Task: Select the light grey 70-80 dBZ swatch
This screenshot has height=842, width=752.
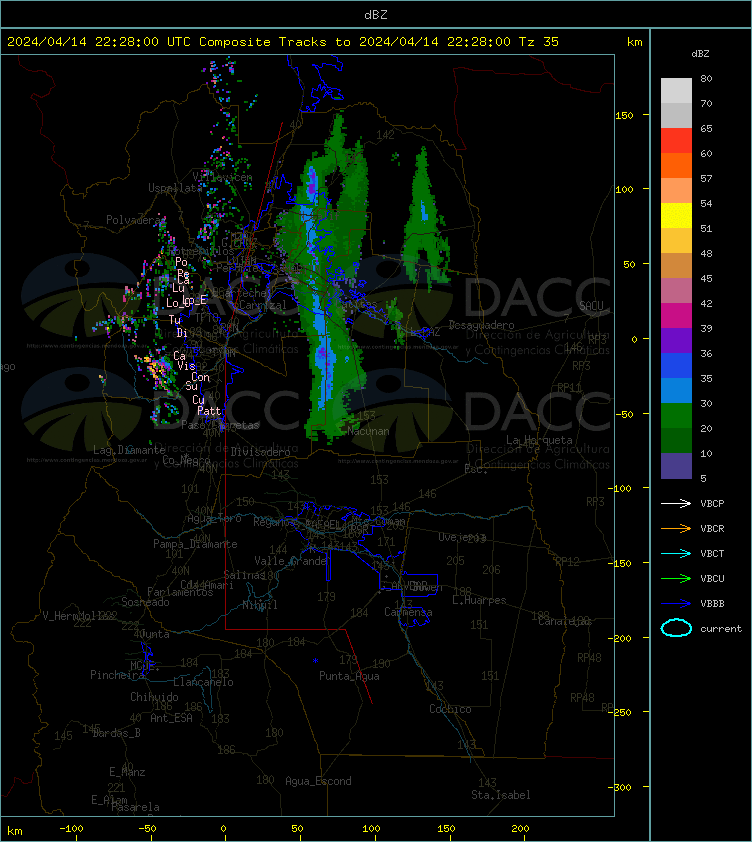Action: click(x=676, y=91)
